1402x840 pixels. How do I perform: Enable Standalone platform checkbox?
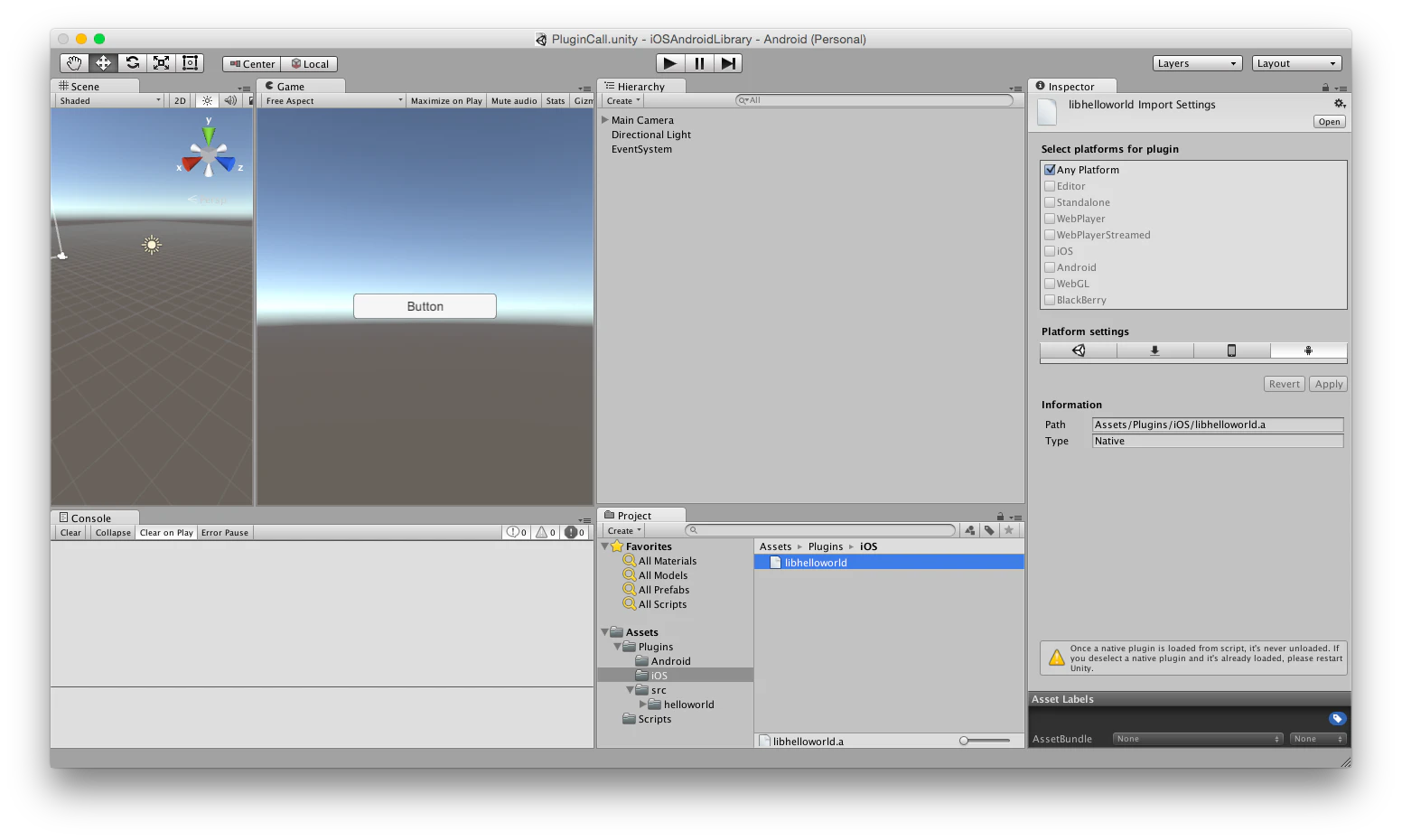point(1050,202)
